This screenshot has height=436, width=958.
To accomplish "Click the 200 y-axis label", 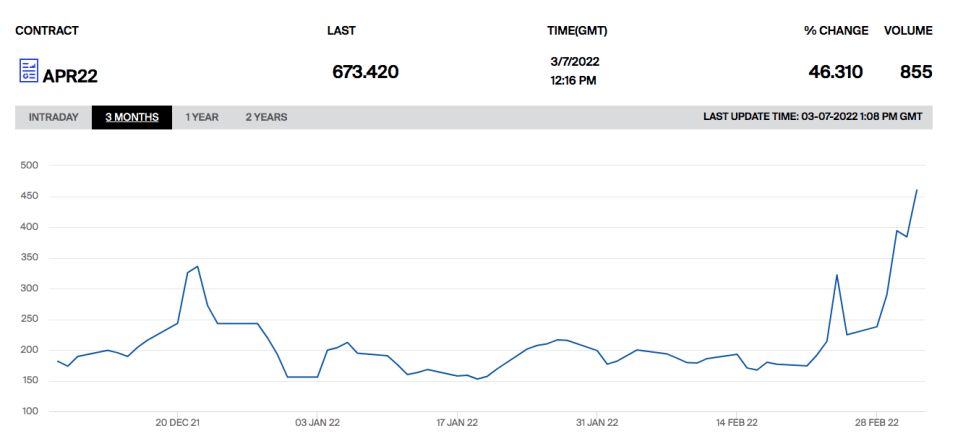I will click(29, 351).
